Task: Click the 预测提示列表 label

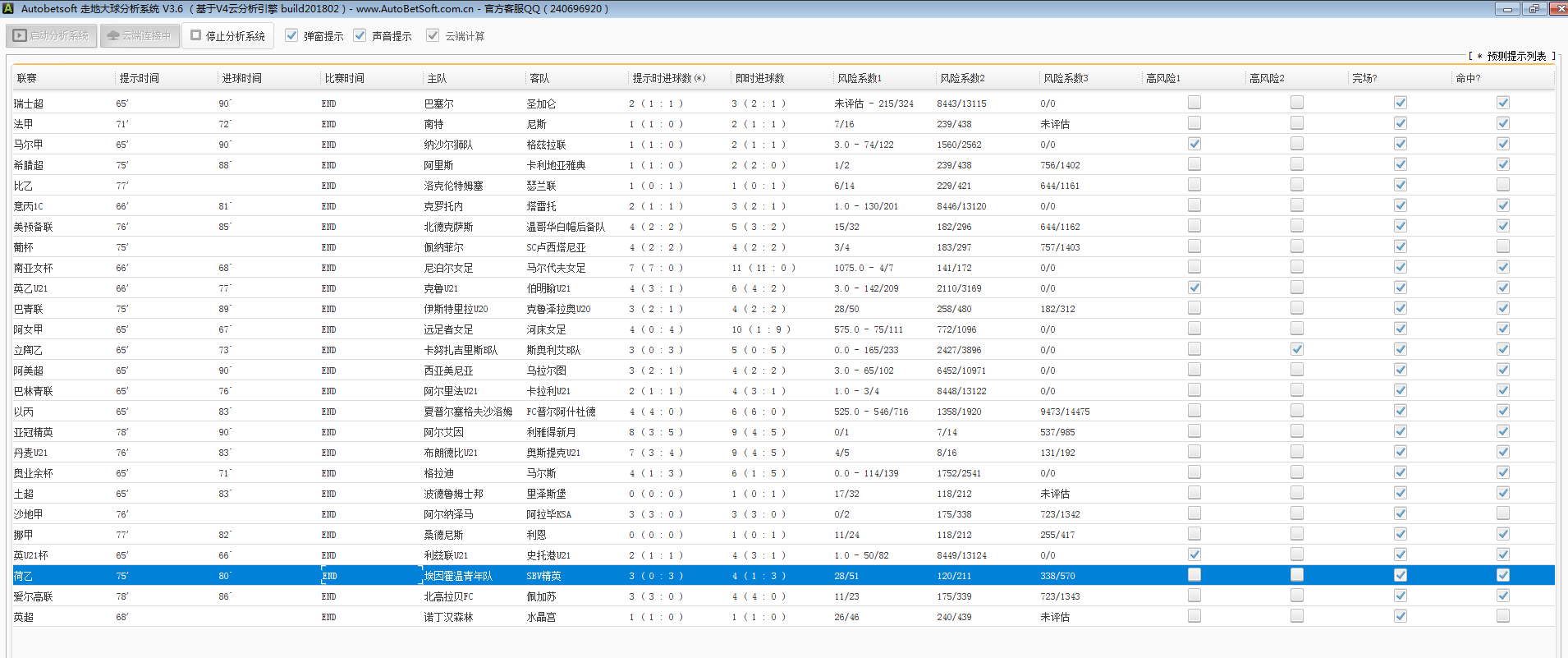Action: [1515, 56]
